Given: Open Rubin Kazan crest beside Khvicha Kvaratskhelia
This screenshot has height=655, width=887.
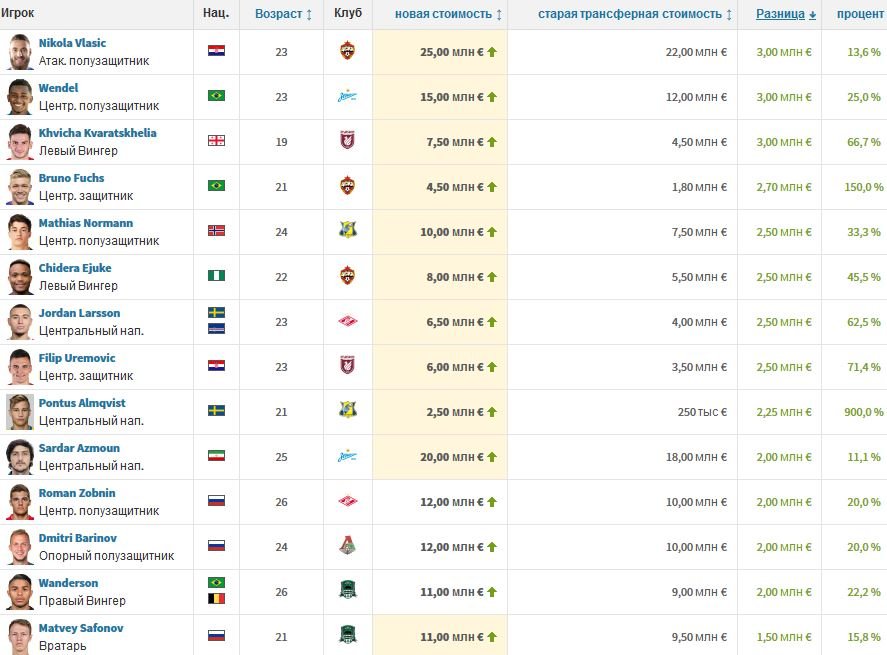Looking at the screenshot, I should point(347,141).
